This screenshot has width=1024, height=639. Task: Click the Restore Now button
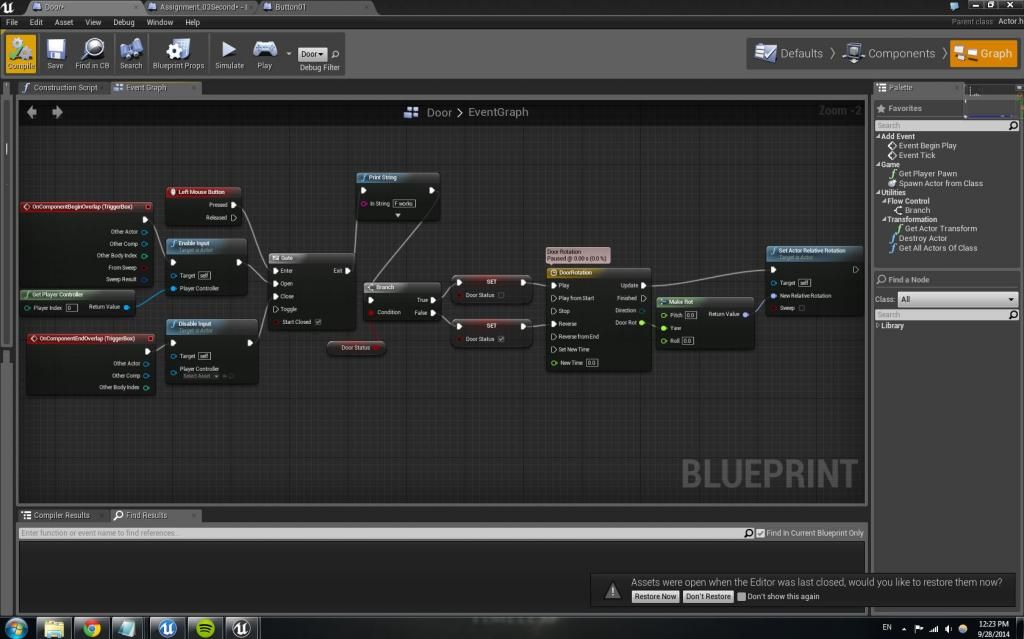coord(655,596)
